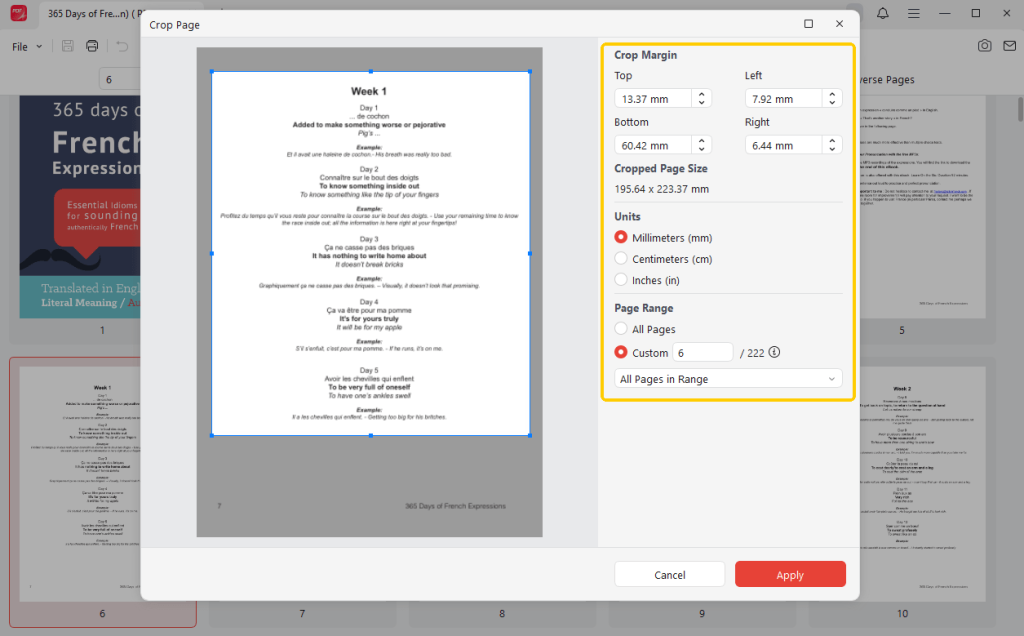
Task: Click the page range info icon
Action: (x=775, y=352)
